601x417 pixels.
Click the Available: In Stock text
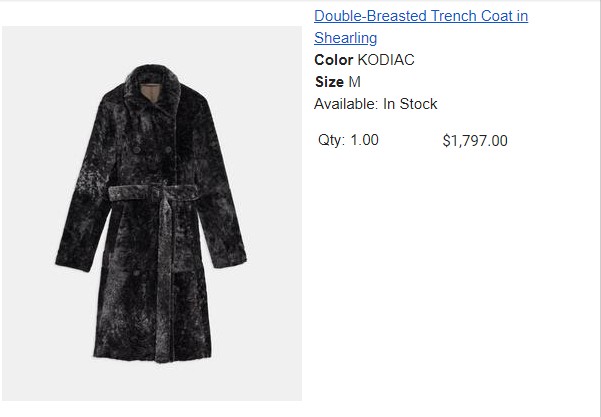[375, 104]
